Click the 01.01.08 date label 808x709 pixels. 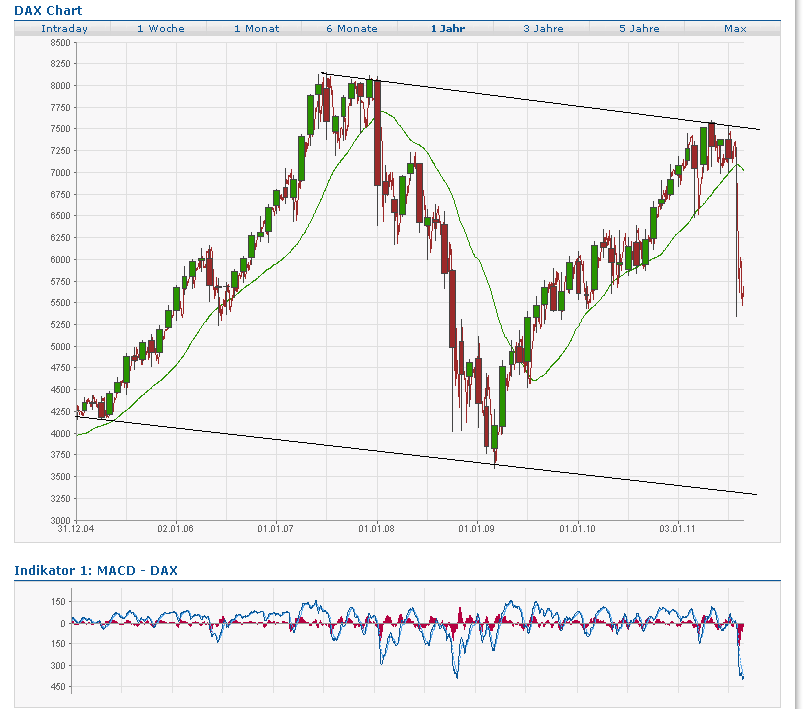pos(377,529)
